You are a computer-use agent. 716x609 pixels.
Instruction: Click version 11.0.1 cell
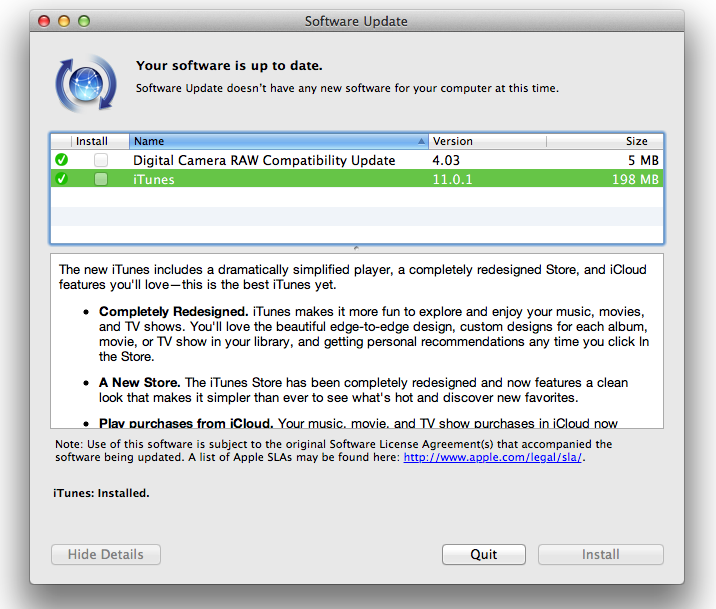453,179
